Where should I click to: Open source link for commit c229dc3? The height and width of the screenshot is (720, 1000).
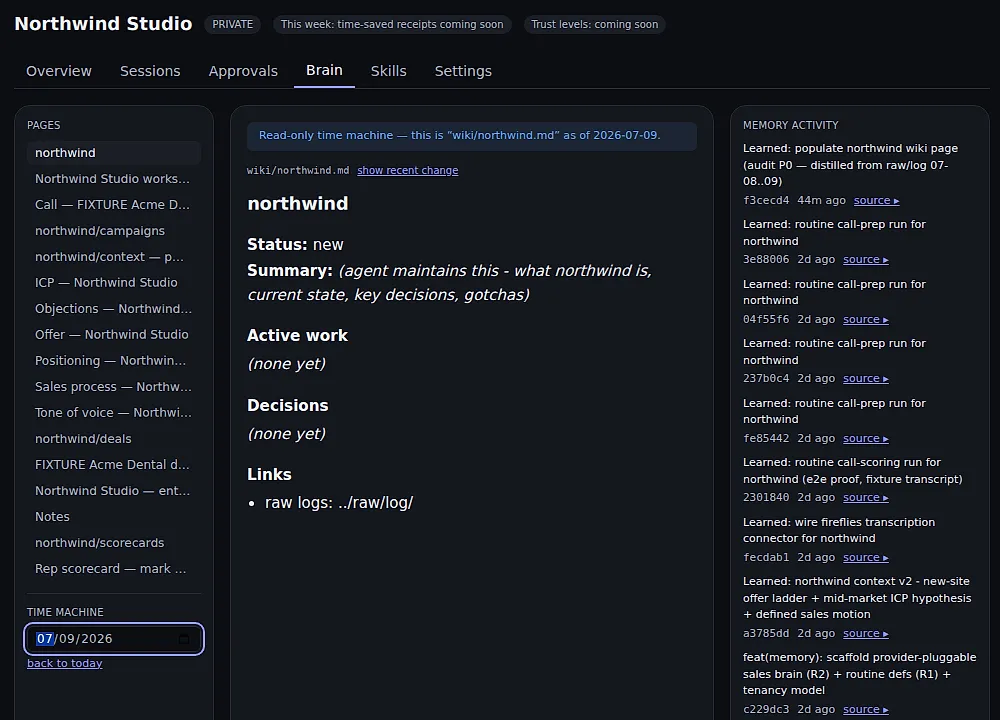[x=865, y=709]
